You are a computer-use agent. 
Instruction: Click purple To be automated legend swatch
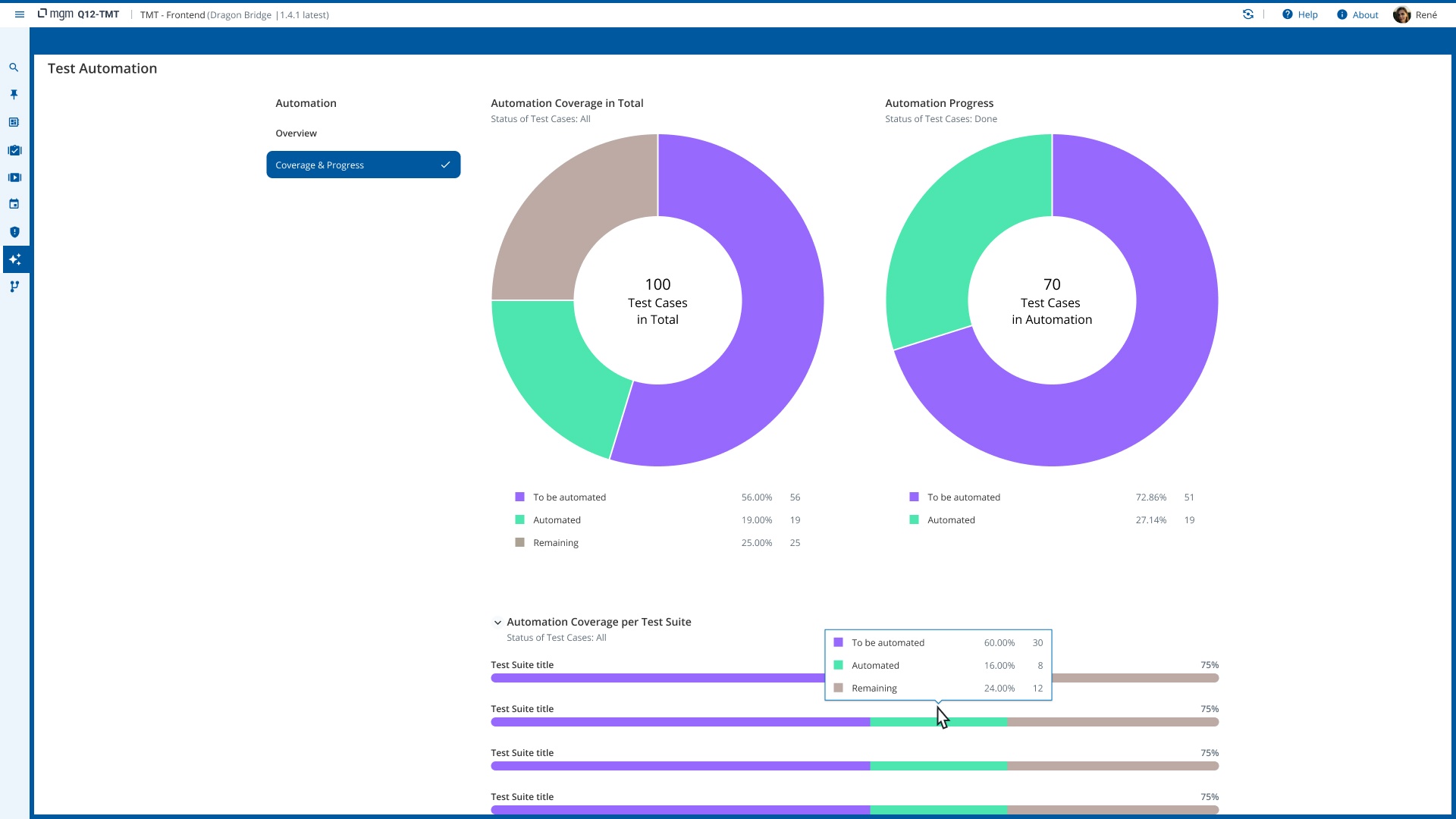pyautogui.click(x=519, y=497)
